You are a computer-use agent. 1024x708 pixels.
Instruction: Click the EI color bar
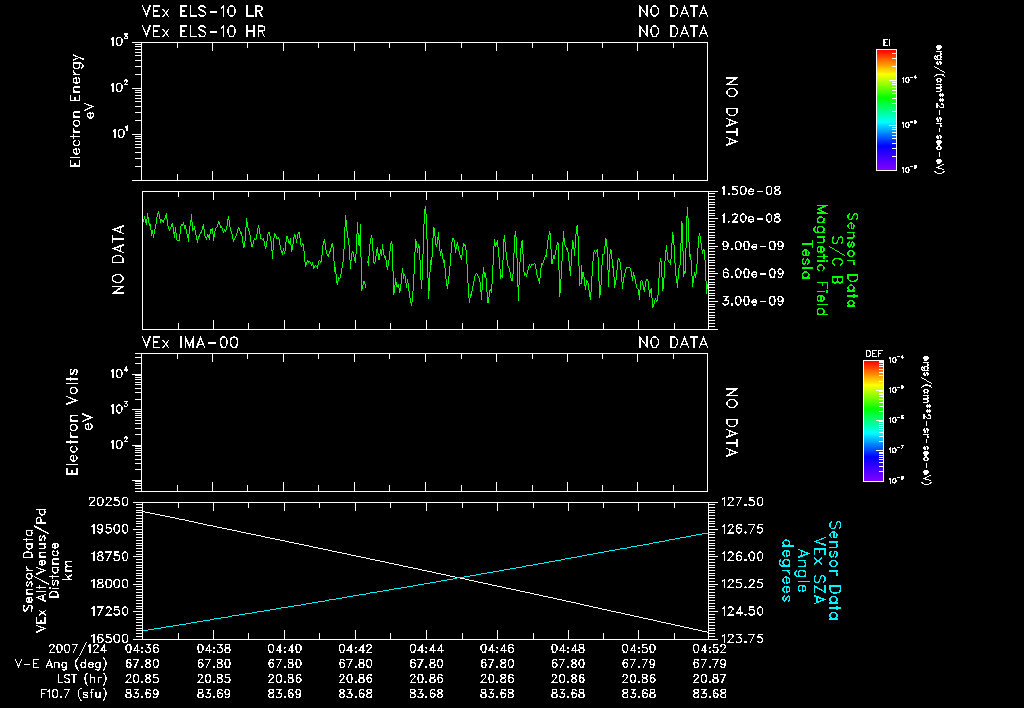pos(886,110)
